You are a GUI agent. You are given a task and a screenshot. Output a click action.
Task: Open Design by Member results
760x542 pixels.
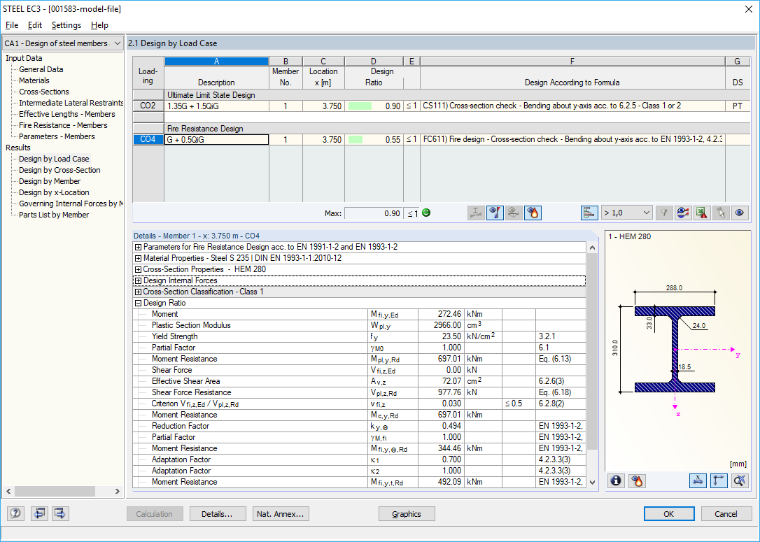tap(49, 181)
